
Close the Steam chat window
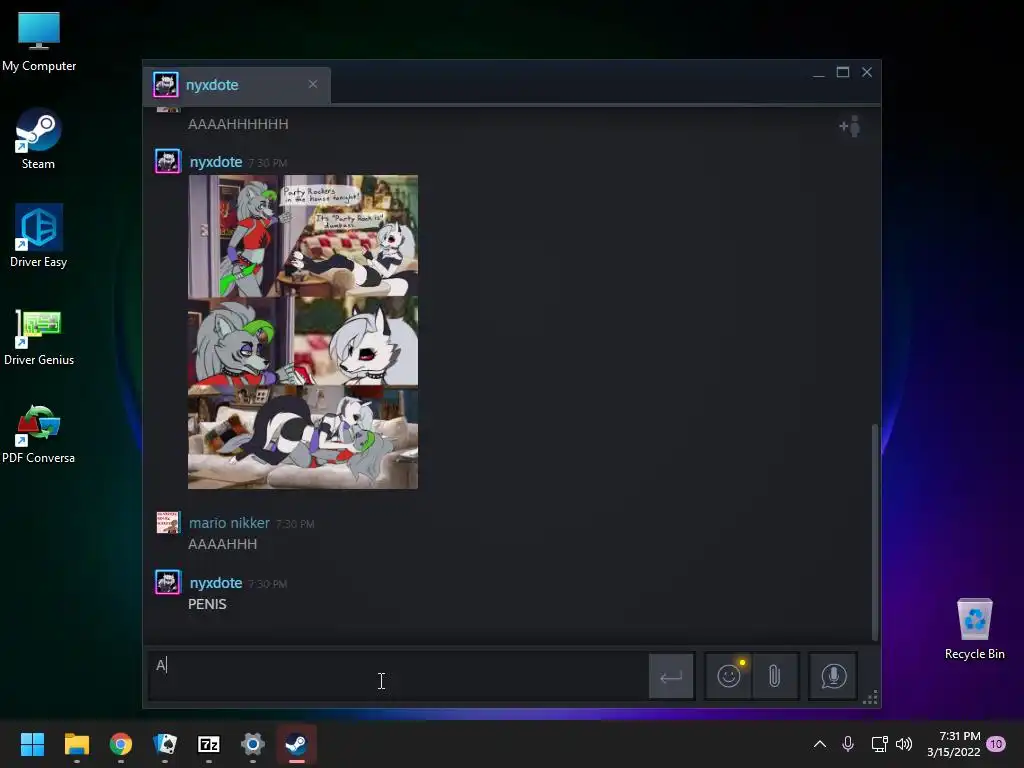click(867, 72)
